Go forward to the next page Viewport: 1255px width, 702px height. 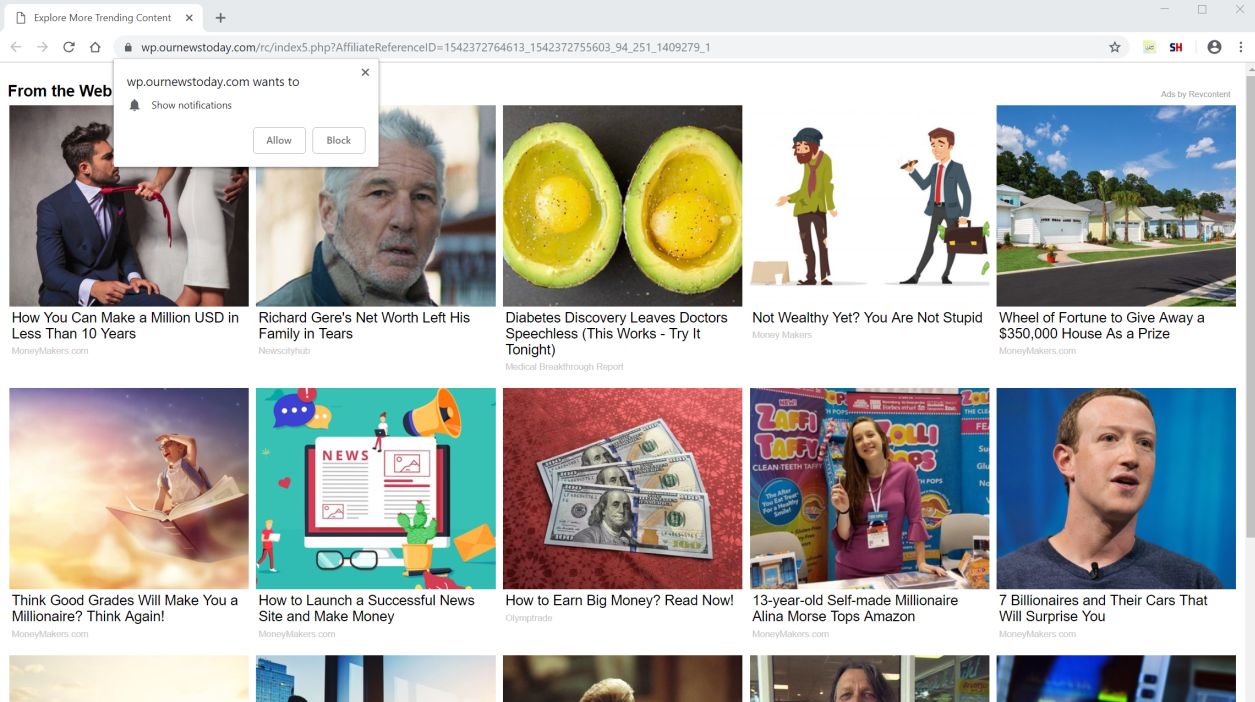click(42, 47)
